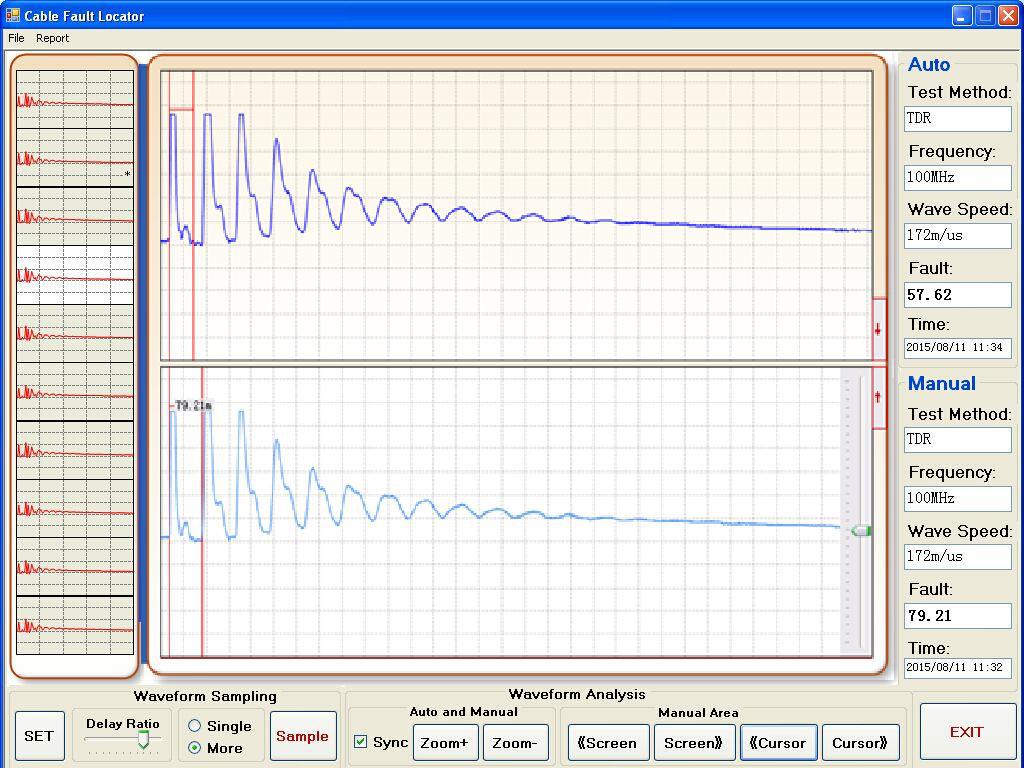Click the red down-arrow between waveform panels
Image resolution: width=1024 pixels, height=768 pixels.
pos(878,330)
